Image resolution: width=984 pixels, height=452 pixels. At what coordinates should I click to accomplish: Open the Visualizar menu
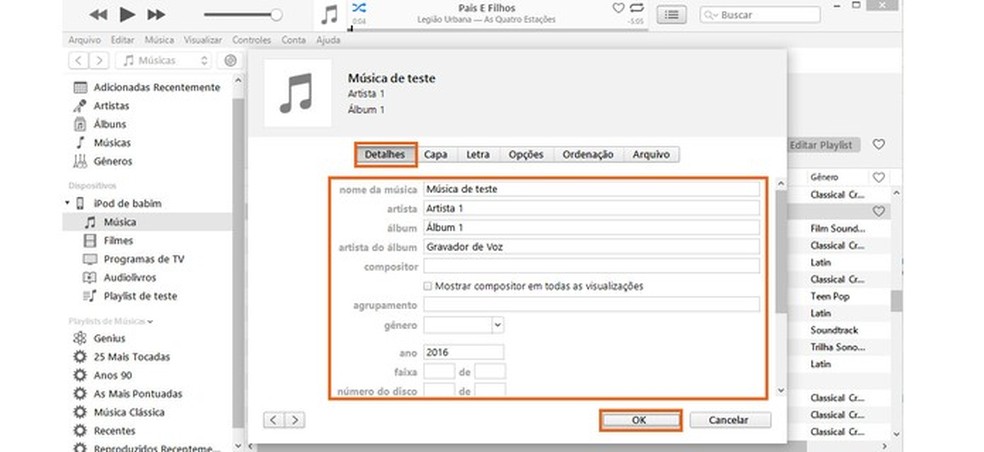[x=203, y=40]
